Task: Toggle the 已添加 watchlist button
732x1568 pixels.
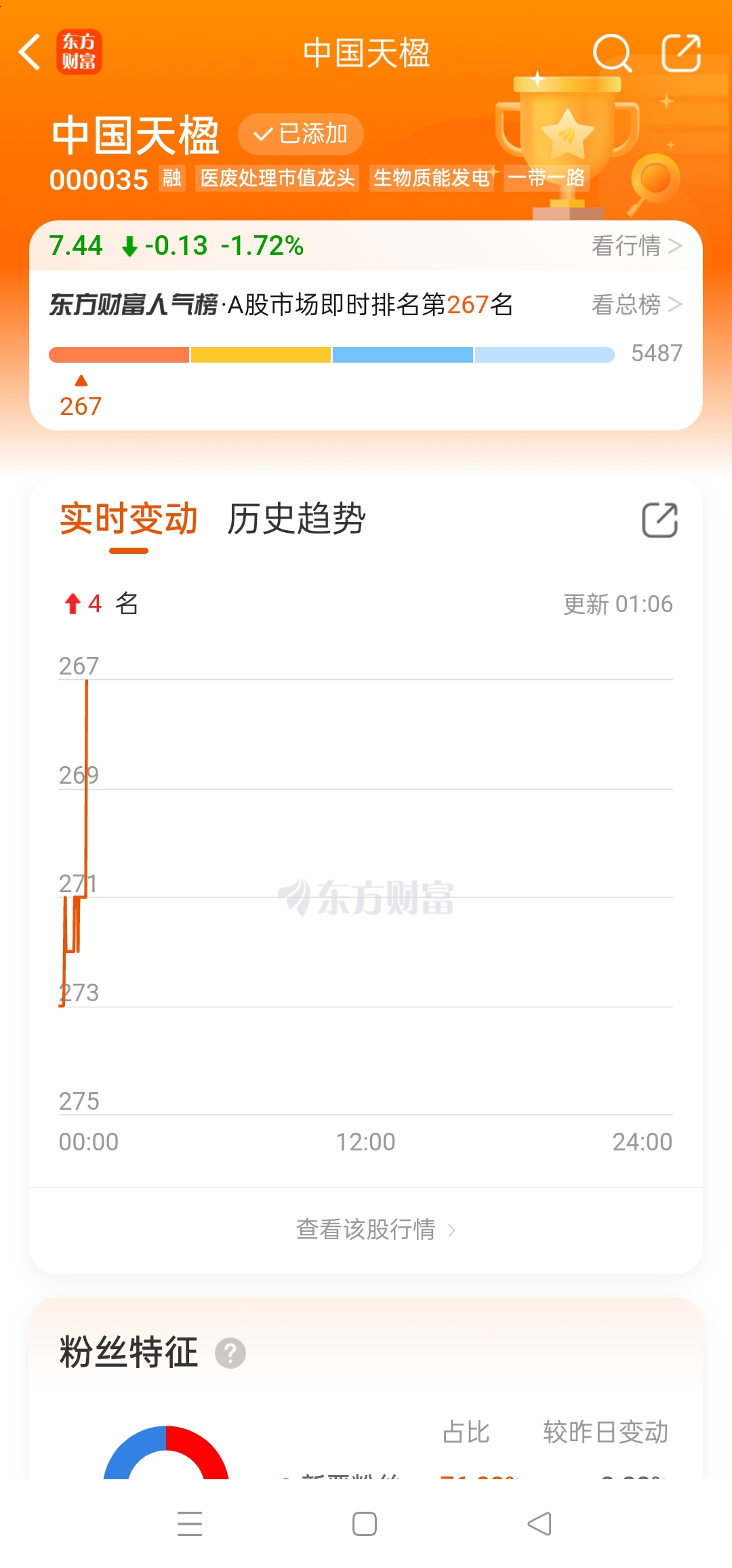Action: point(300,134)
